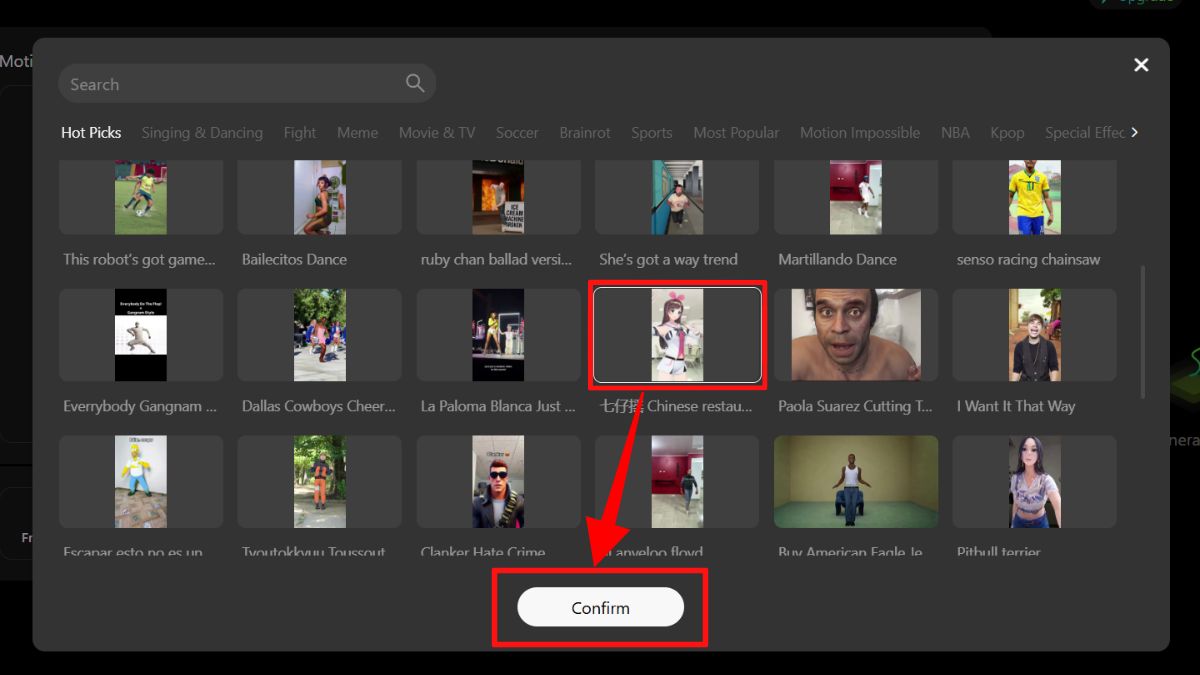Choose the Clanker Hate Crime template

498,481
